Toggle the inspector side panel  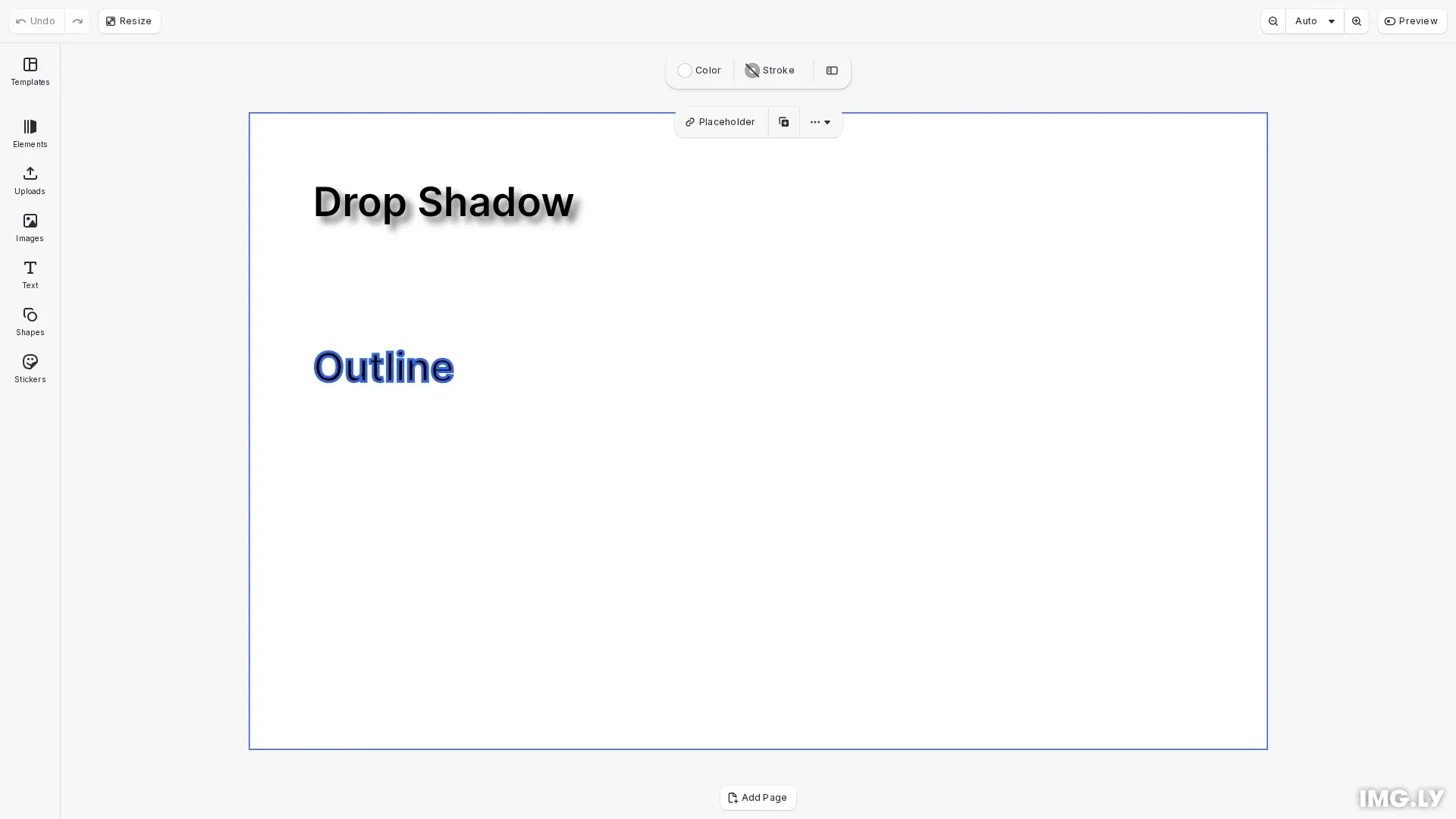point(832,71)
